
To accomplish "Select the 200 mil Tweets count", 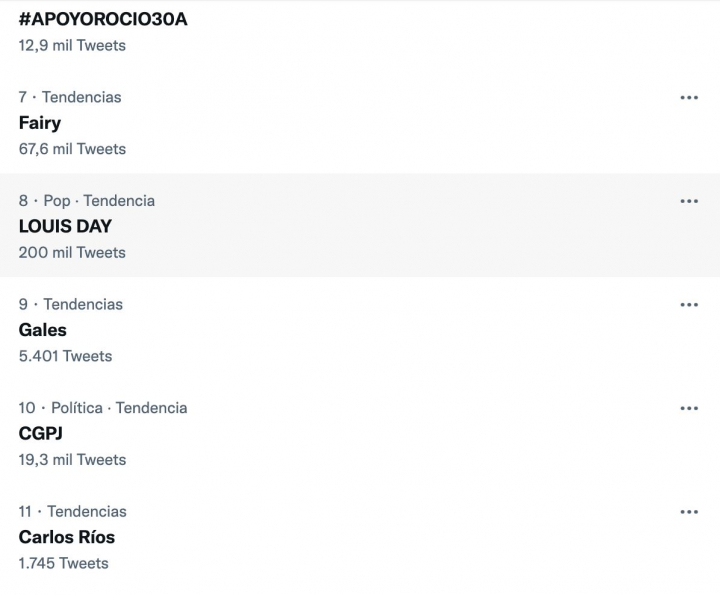I will 72,252.
